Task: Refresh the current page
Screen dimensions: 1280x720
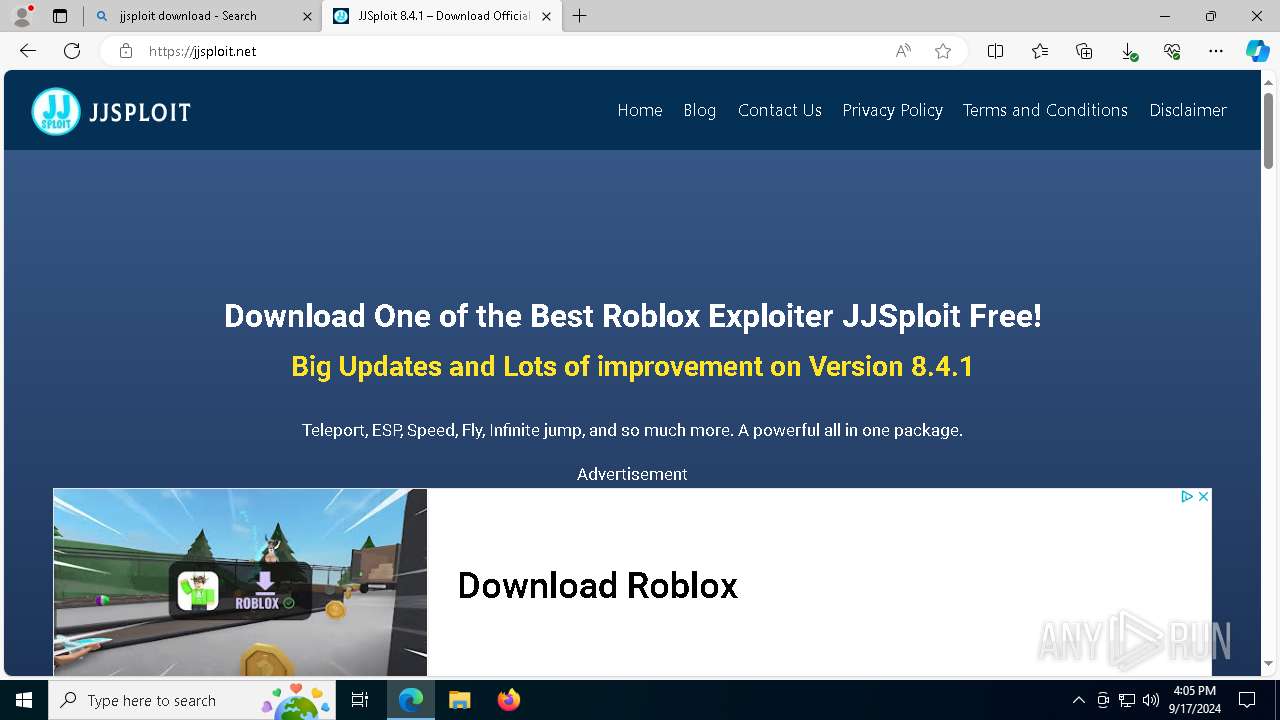Action: pos(72,51)
